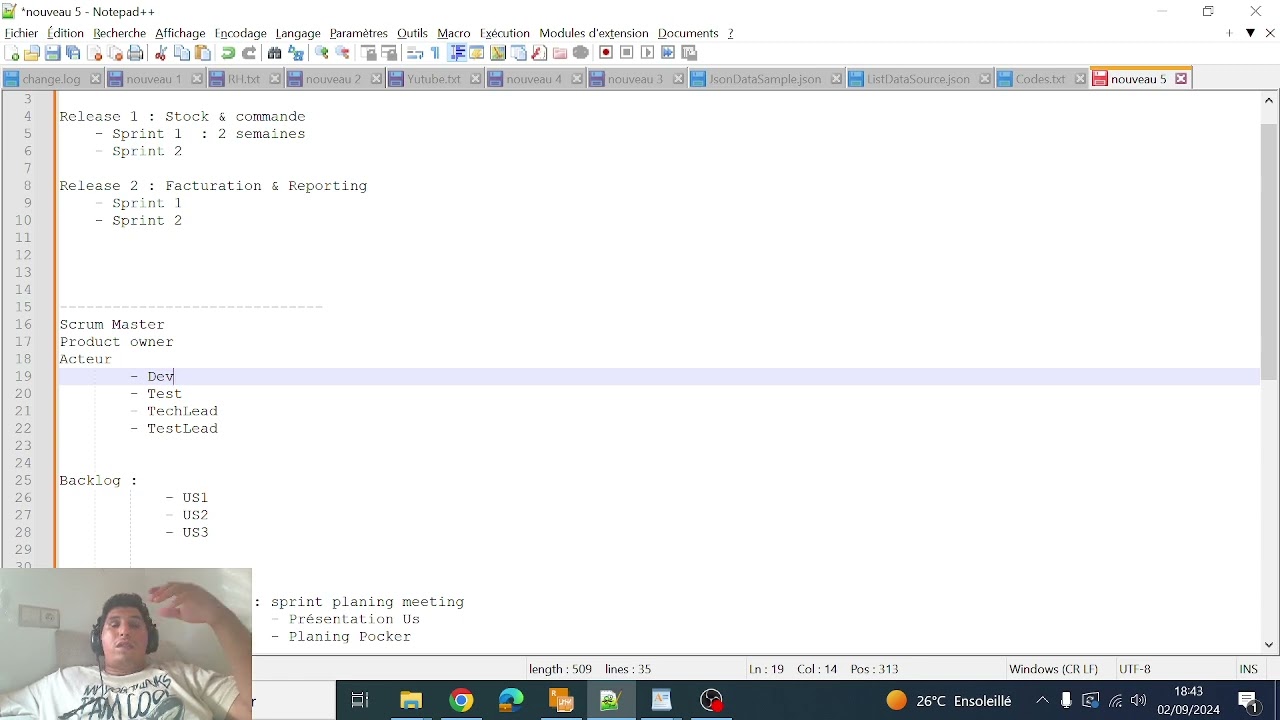Cut selection with the scissors icon
Viewport: 1280px width, 720px height.
click(161, 53)
